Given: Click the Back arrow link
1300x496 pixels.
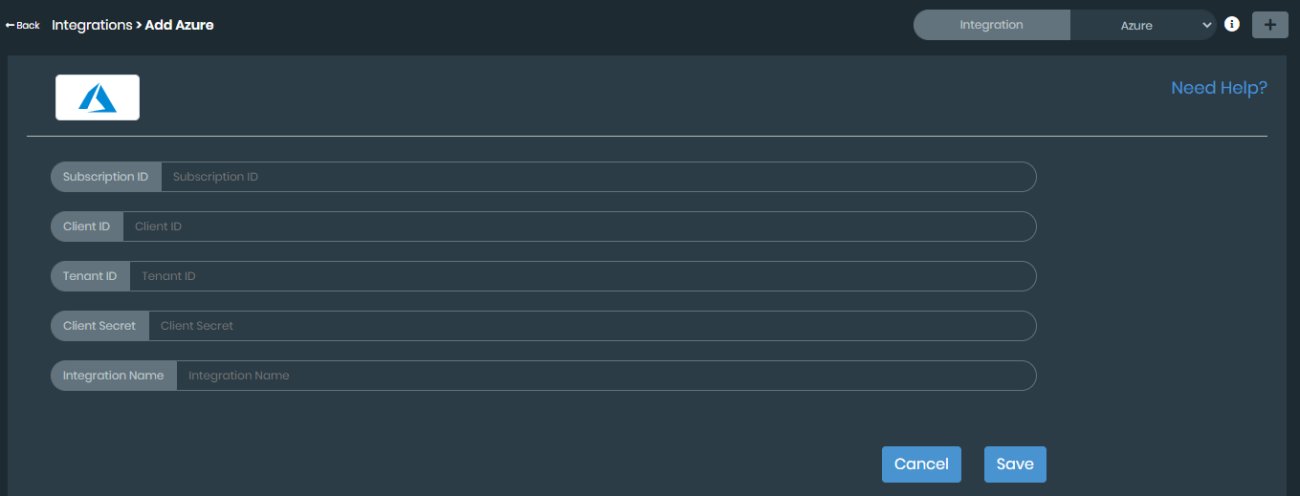Looking at the screenshot, I should (23, 25).
